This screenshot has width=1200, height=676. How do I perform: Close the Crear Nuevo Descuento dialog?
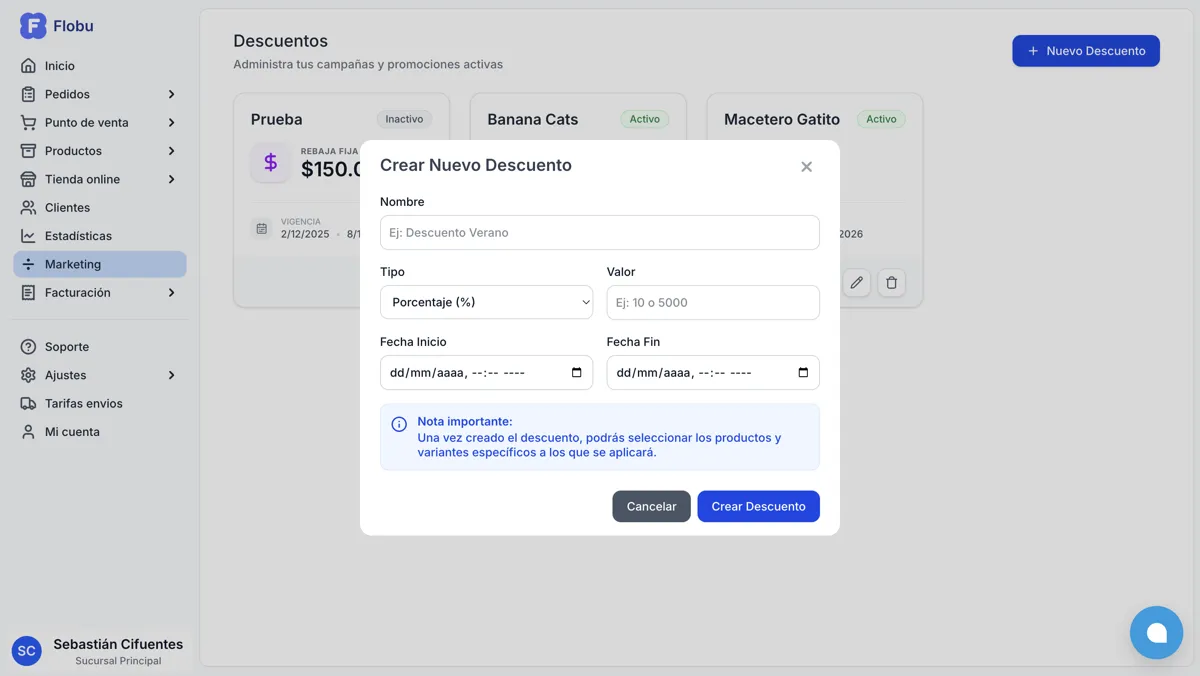coord(806,167)
